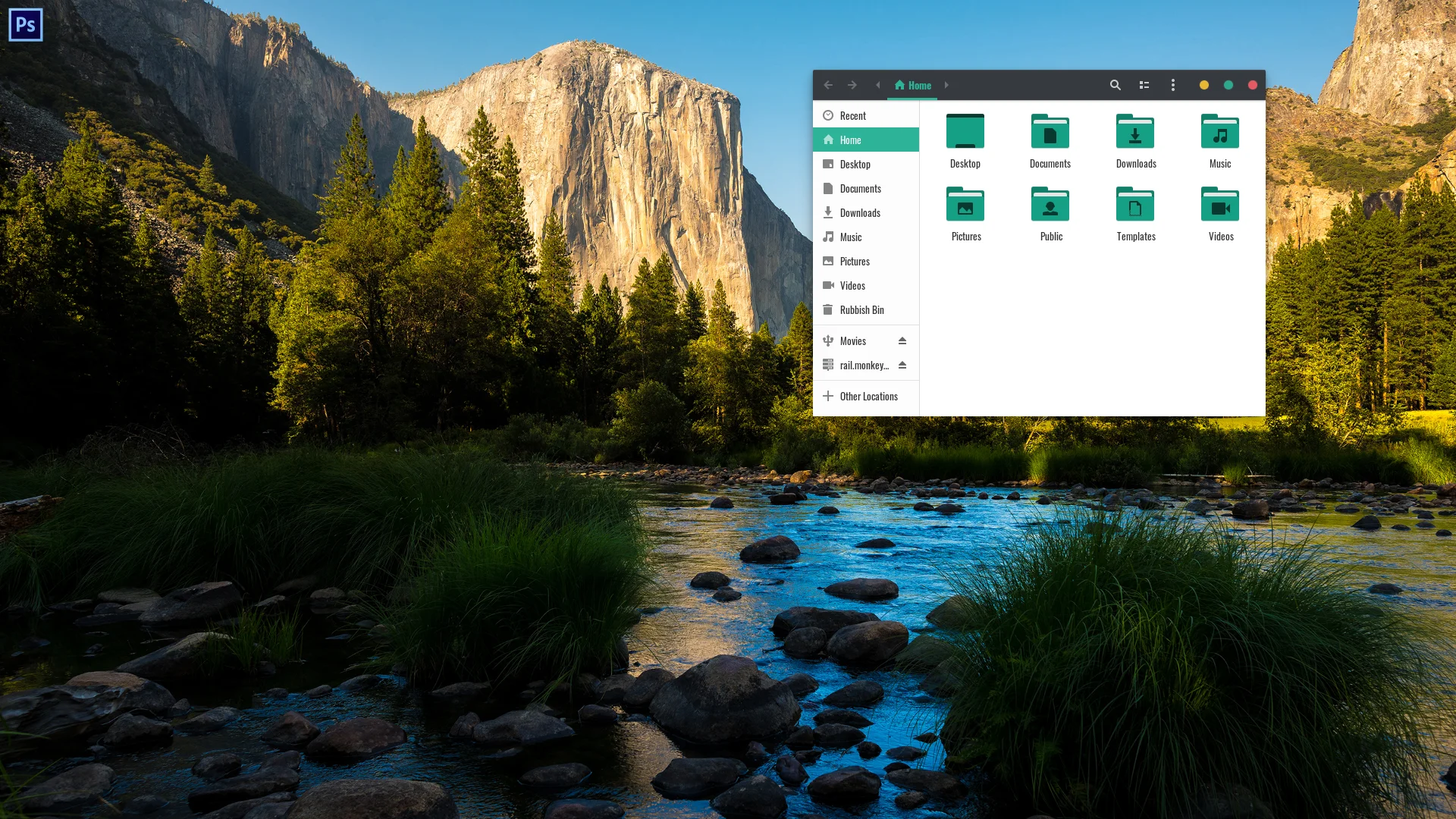Go back with the left arrow button
The height and width of the screenshot is (819, 1456).
[828, 85]
